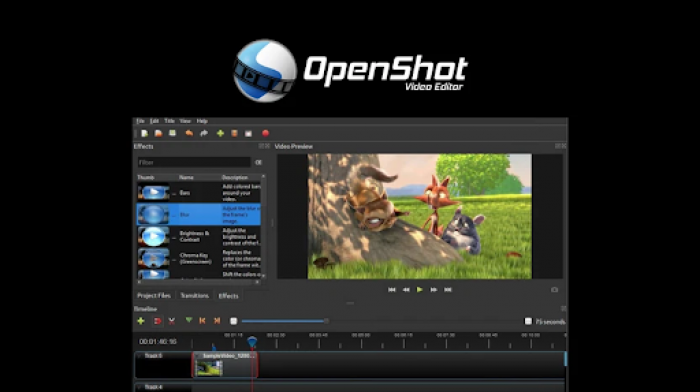Toggle the red snapping magnet icon

tap(157, 321)
